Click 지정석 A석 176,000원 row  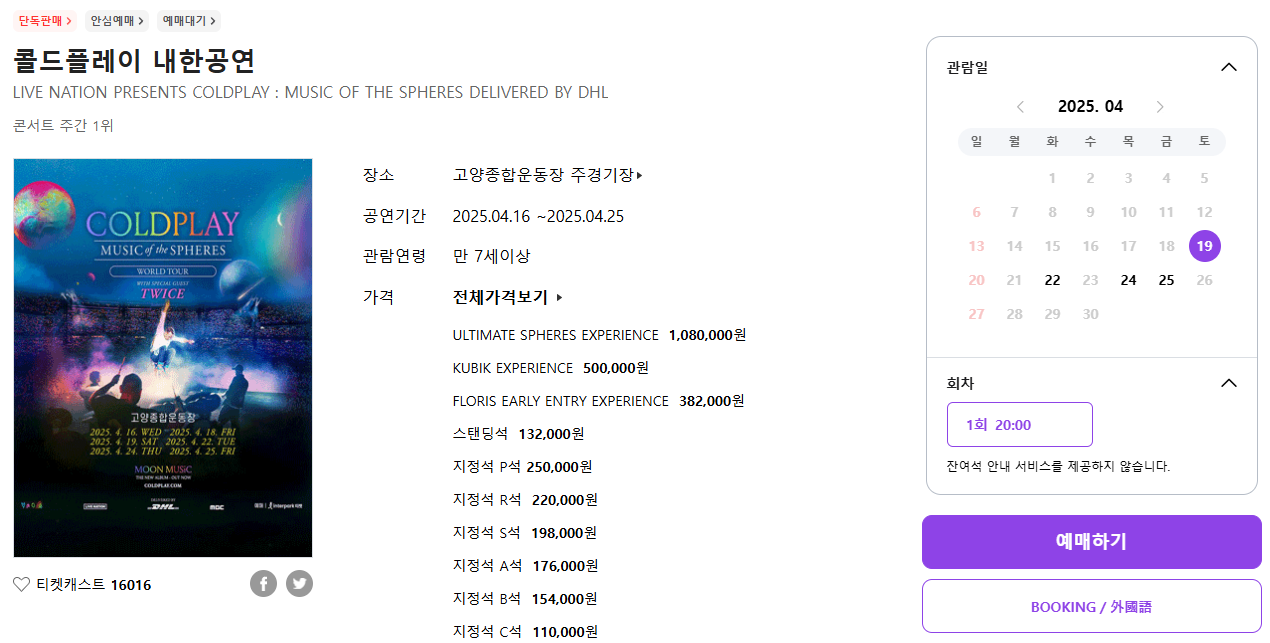tap(526, 566)
